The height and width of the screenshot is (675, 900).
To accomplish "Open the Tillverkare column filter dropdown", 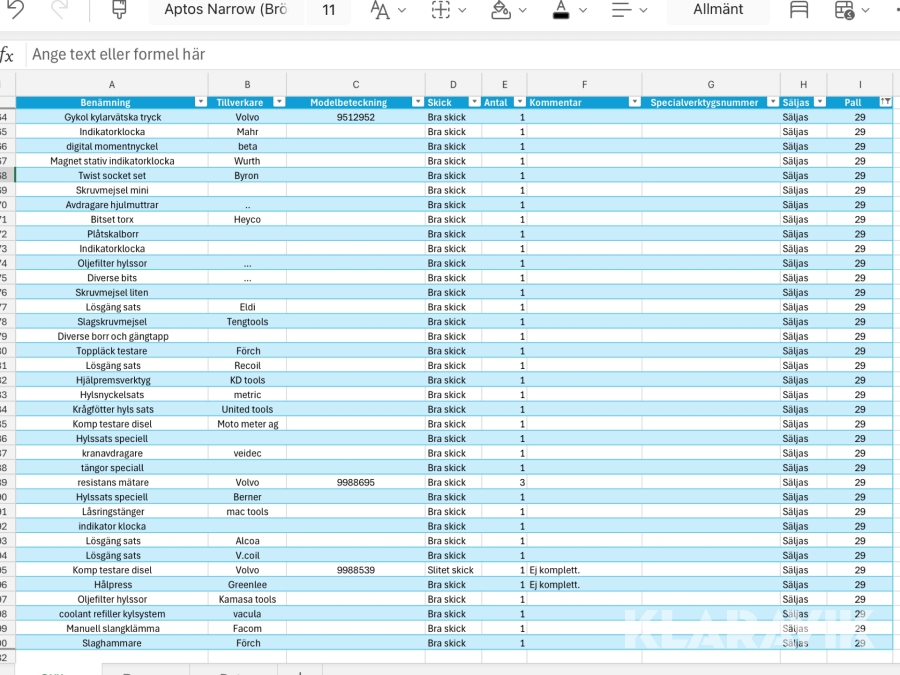I will click(x=279, y=103).
